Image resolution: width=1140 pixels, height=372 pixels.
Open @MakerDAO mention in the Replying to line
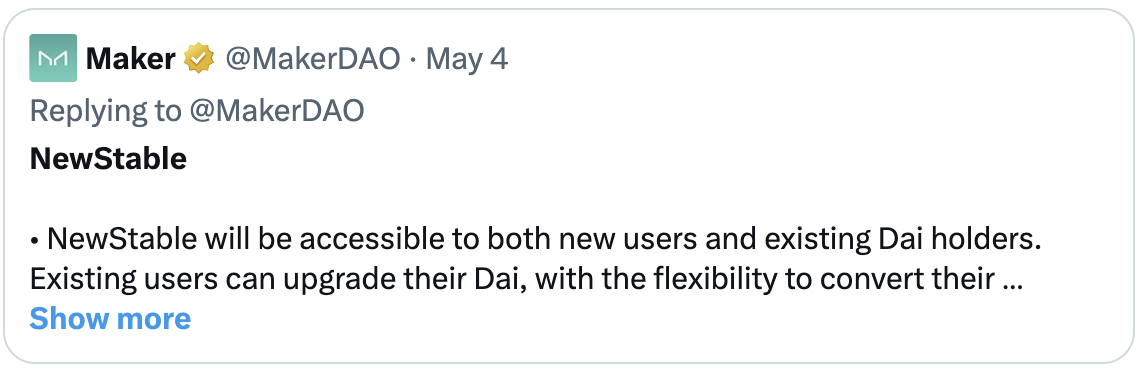276,110
